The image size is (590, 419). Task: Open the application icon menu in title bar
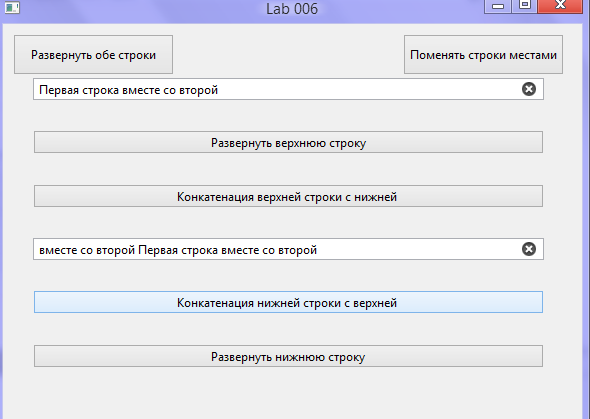pos(12,7)
